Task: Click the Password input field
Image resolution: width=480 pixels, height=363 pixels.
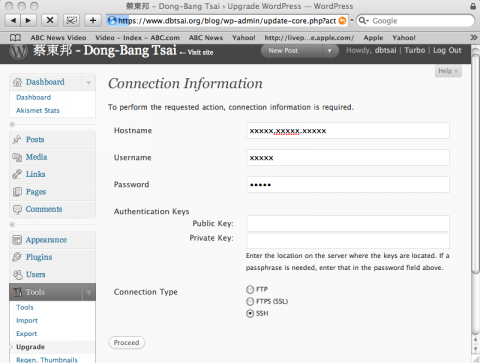Action: click(348, 185)
